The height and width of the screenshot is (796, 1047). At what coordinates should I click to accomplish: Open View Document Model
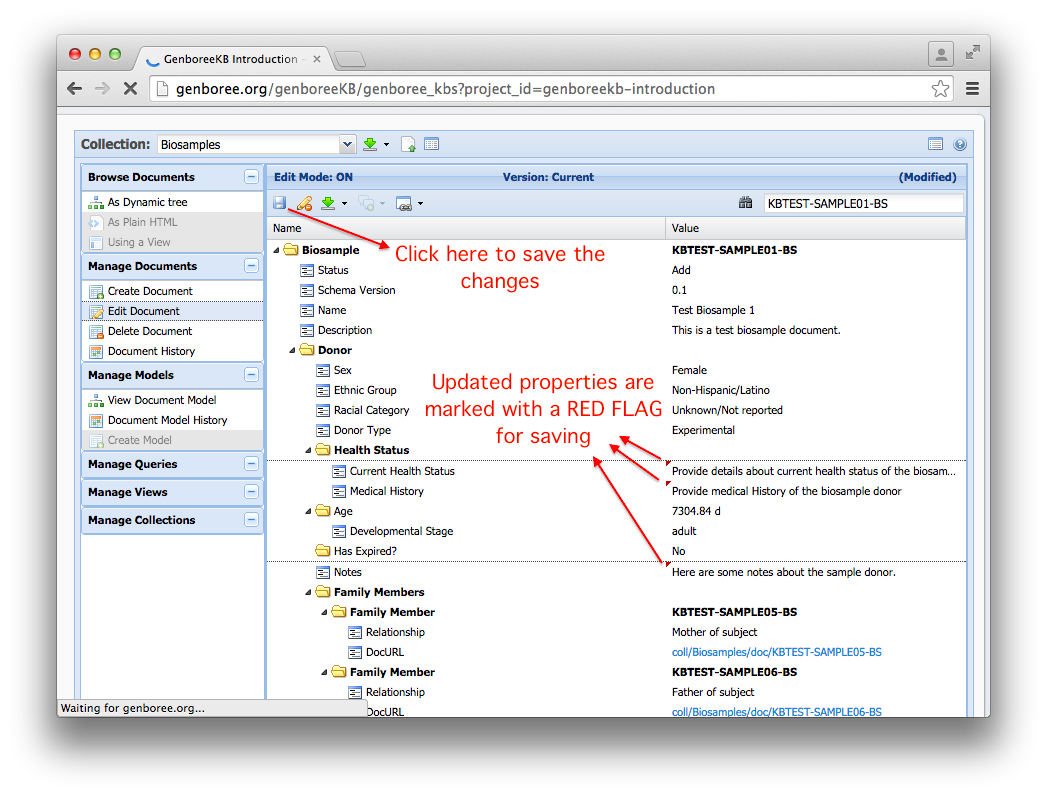pos(172,400)
